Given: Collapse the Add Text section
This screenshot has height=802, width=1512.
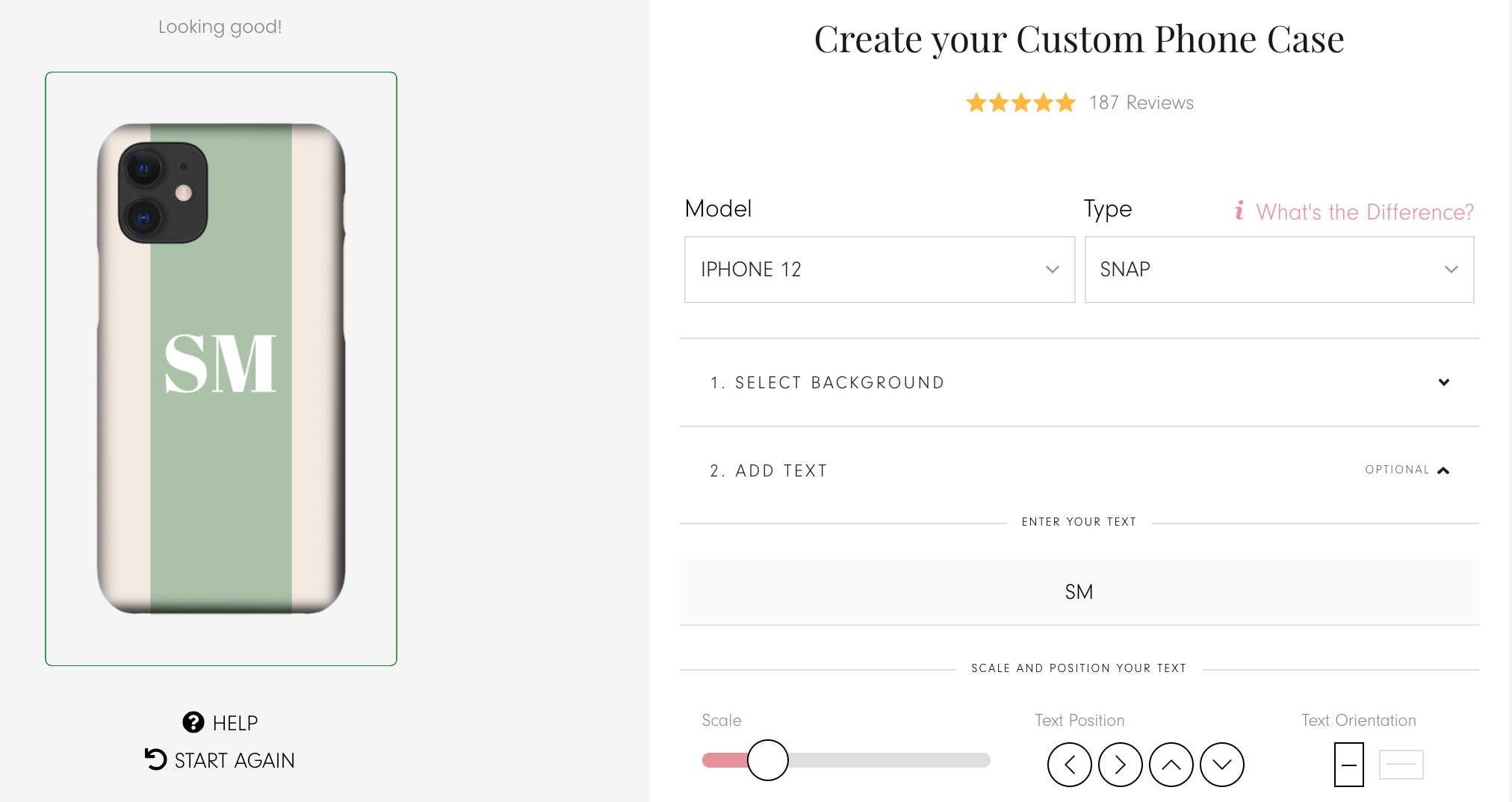Looking at the screenshot, I should pyautogui.click(x=1443, y=470).
